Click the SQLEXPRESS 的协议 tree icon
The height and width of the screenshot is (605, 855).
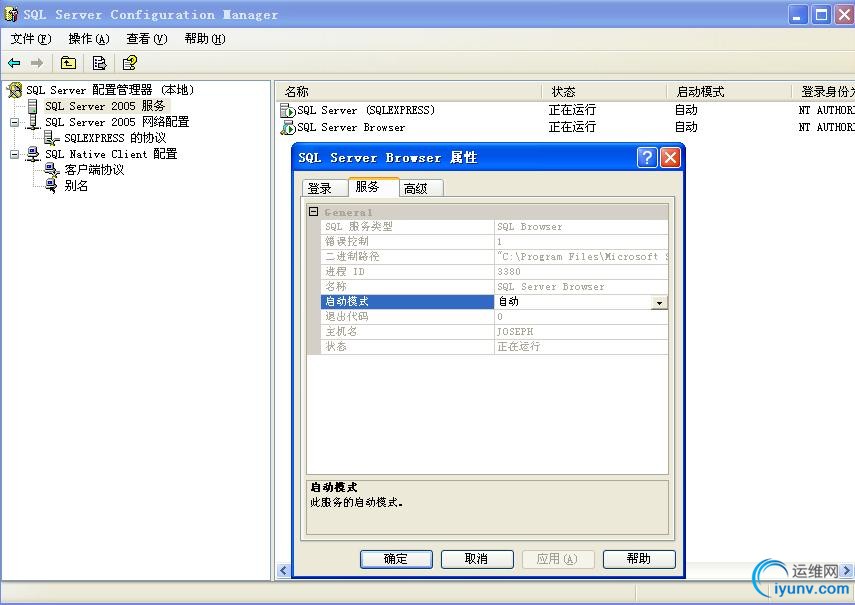tap(52, 138)
